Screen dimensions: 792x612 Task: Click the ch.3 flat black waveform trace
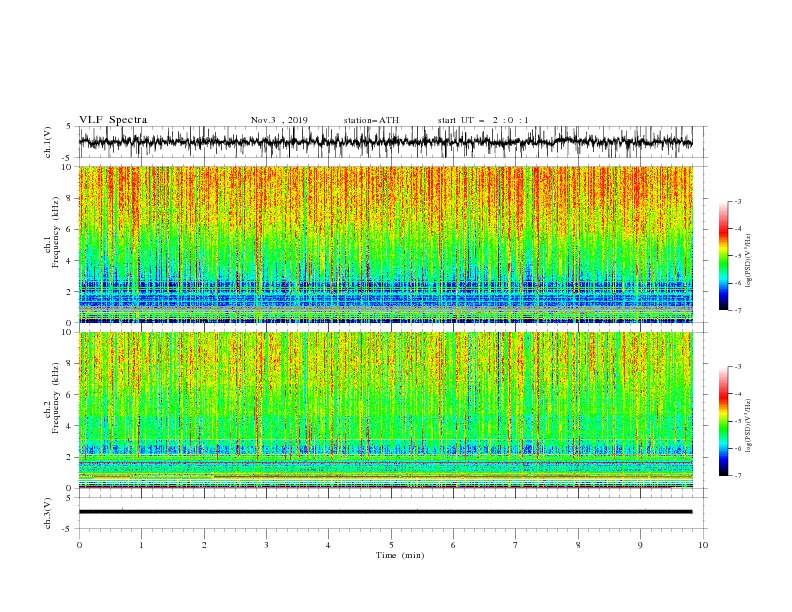coord(385,512)
